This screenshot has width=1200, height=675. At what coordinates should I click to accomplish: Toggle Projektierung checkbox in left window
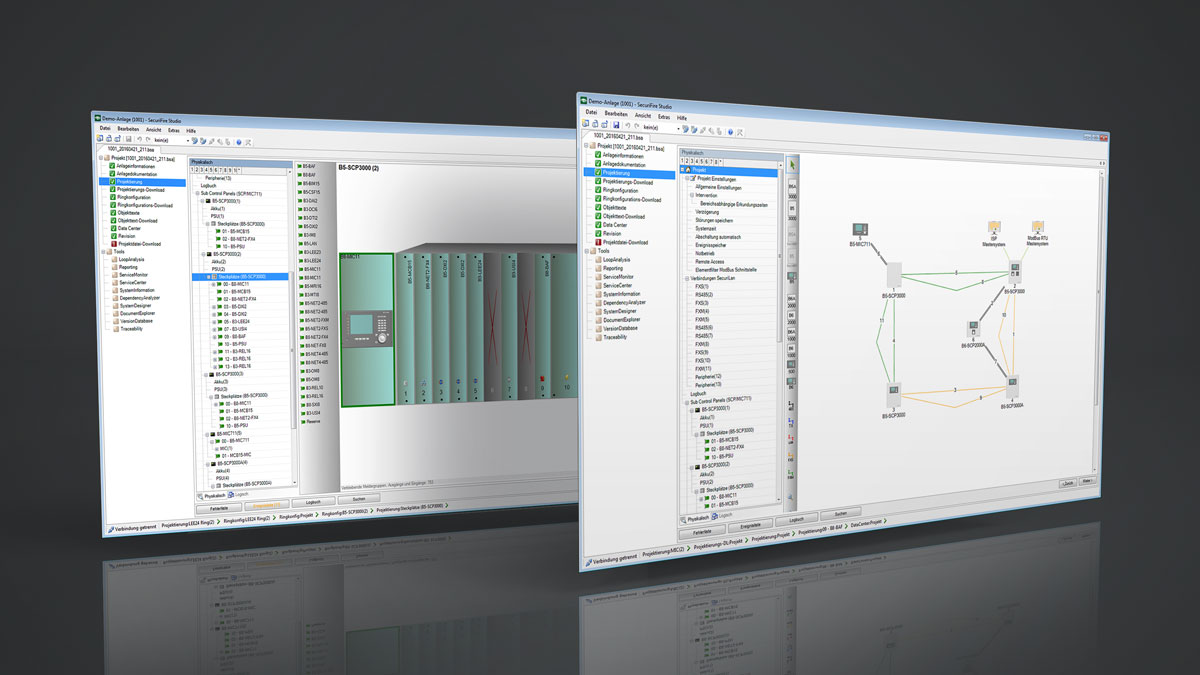[112, 182]
